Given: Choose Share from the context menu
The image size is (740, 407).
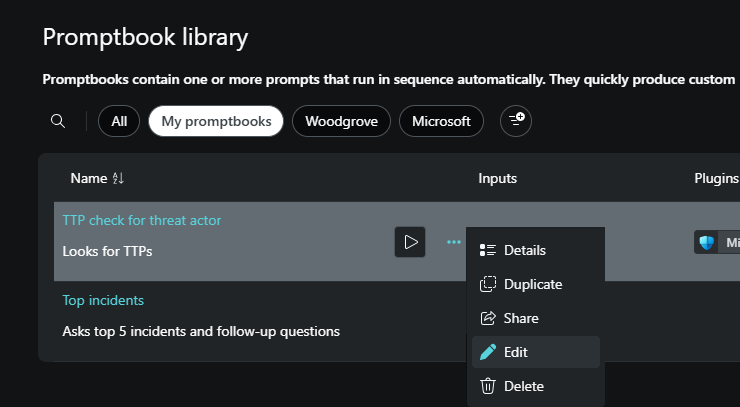Looking at the screenshot, I should pyautogui.click(x=536, y=318).
